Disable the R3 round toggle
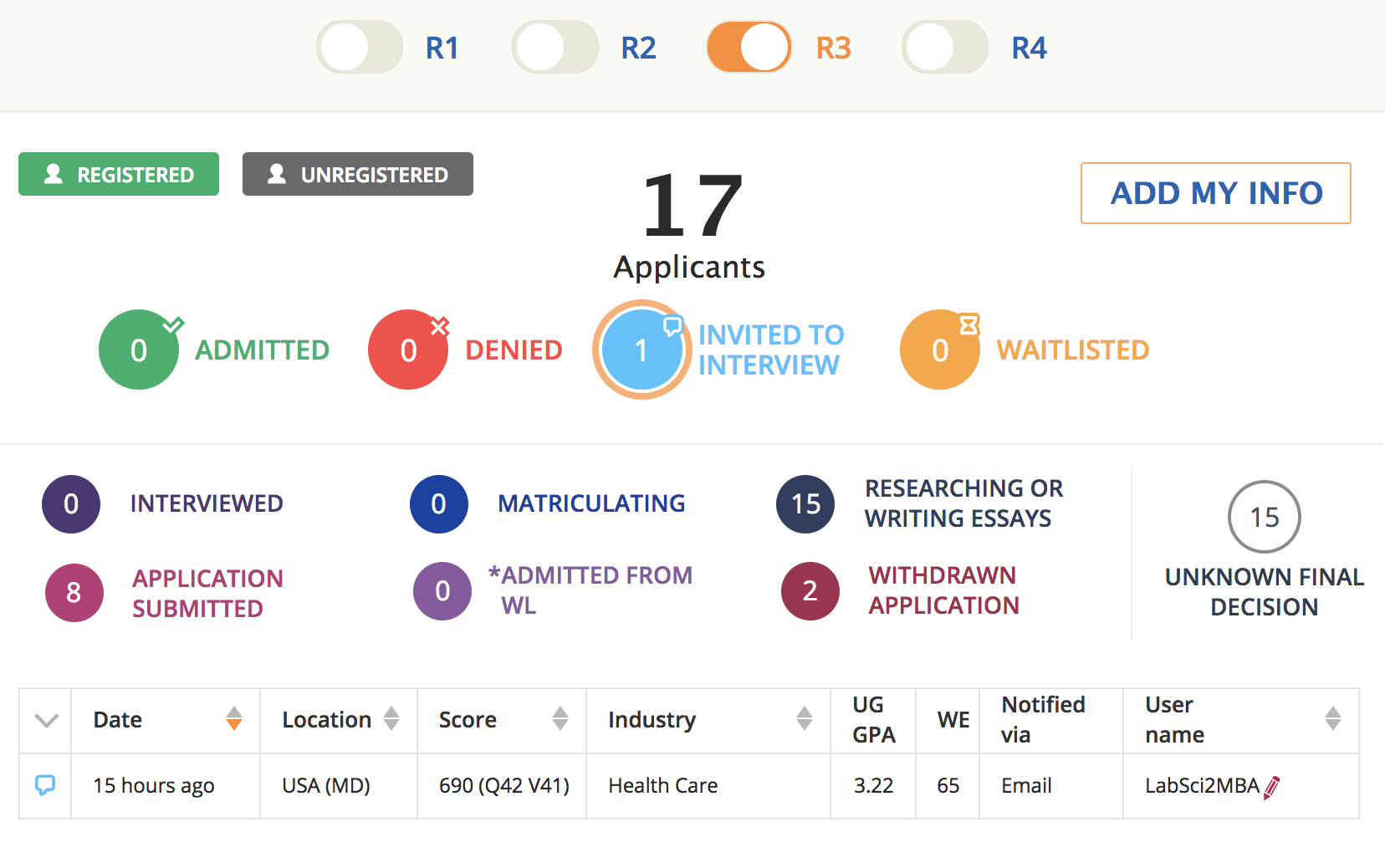1385x868 pixels. [x=749, y=48]
